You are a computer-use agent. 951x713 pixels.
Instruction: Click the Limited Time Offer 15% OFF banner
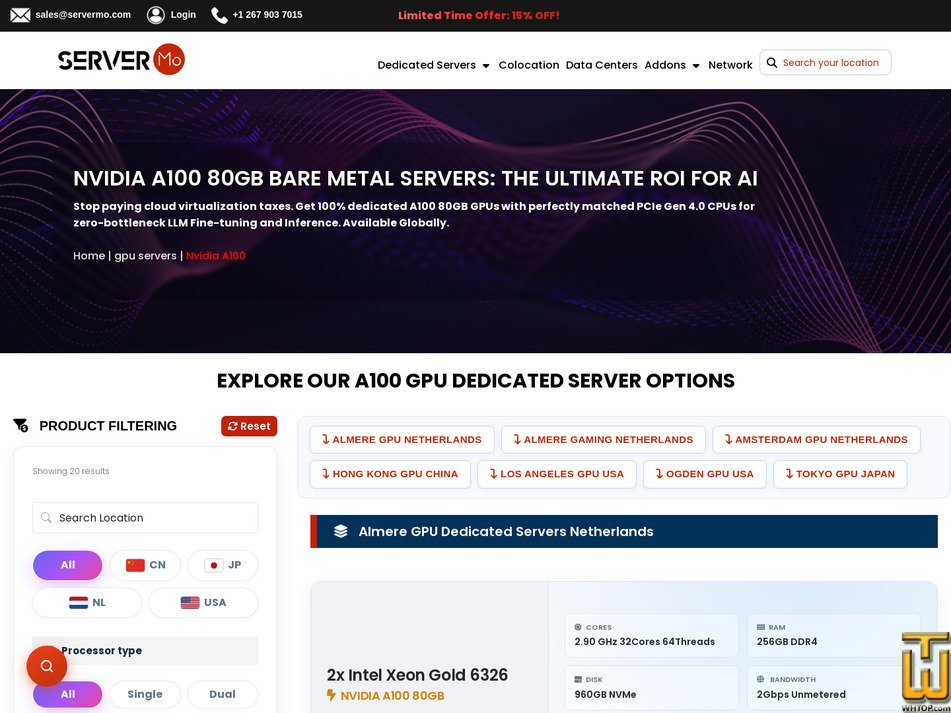479,16
